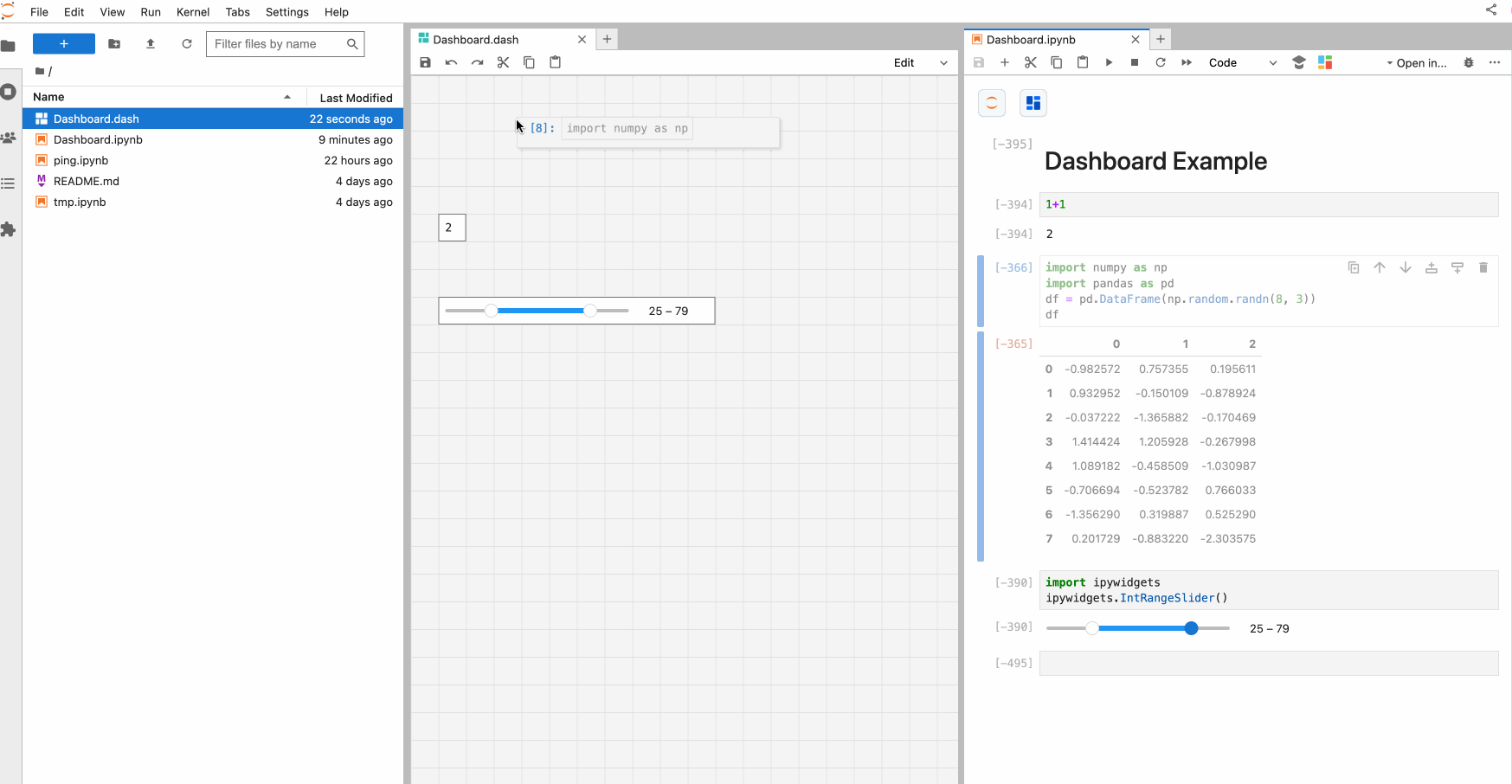Switch to the Dashboard.dash tab
Screen dimensions: 1512x784
click(476, 39)
